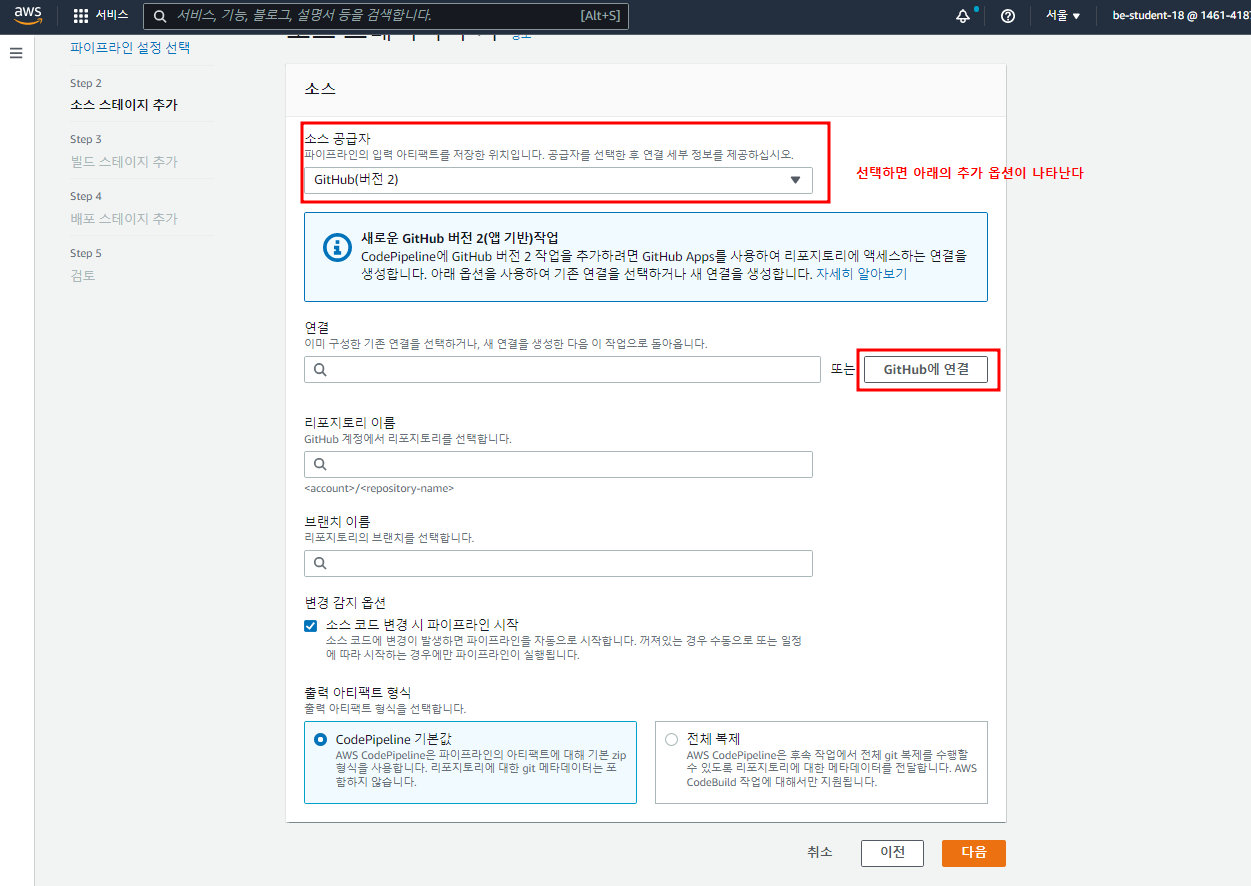Screen dimensions: 1251x886
Task: Expand the 서울 region dropdown
Action: point(1063,15)
